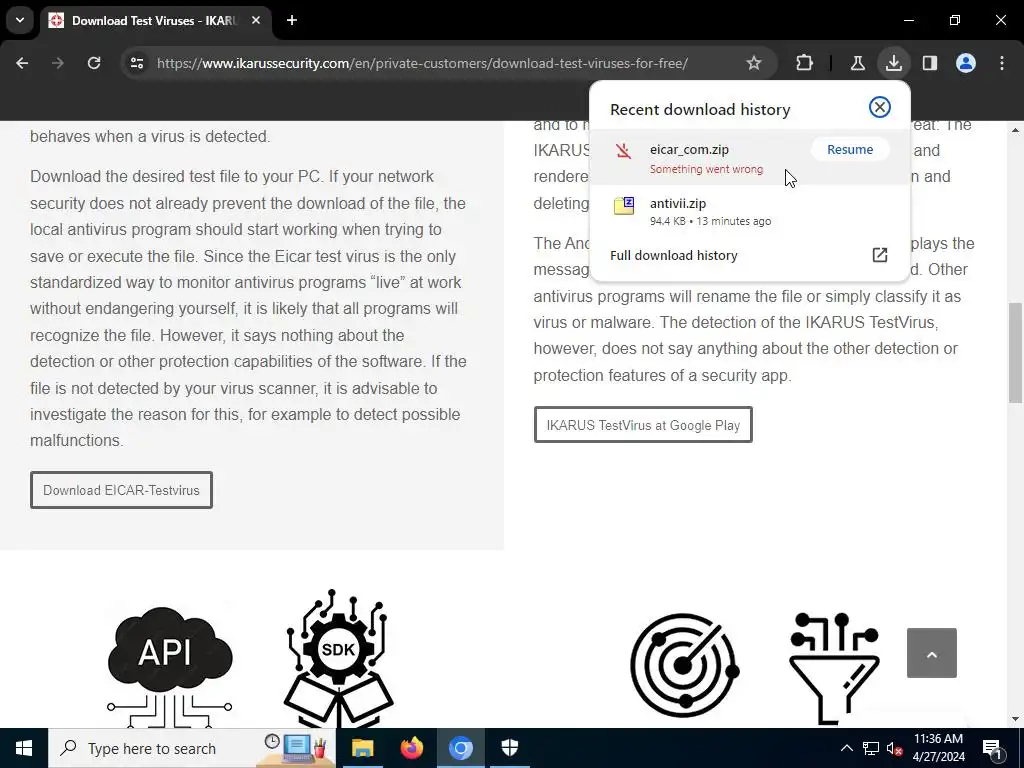Click the failed download icon for eicar_com.zip
Viewport: 1024px width, 768px height.
[624, 152]
